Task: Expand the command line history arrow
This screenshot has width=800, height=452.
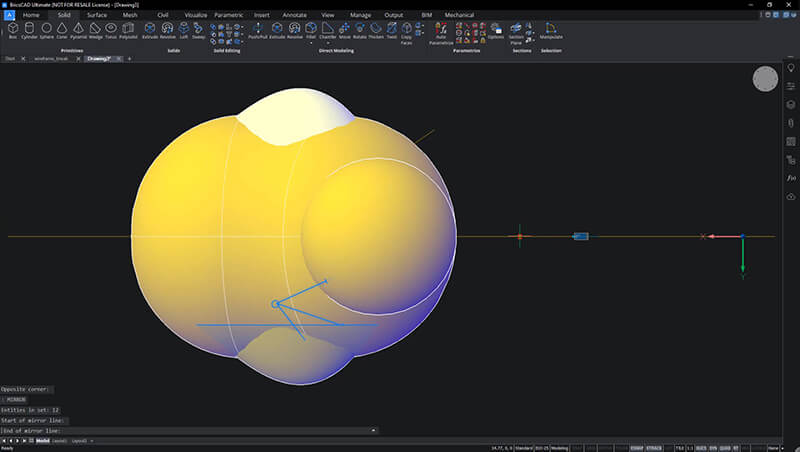Action: [x=373, y=431]
